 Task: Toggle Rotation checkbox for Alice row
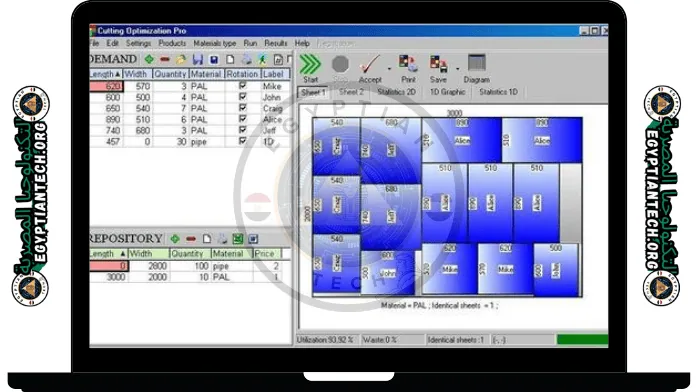tap(243, 119)
